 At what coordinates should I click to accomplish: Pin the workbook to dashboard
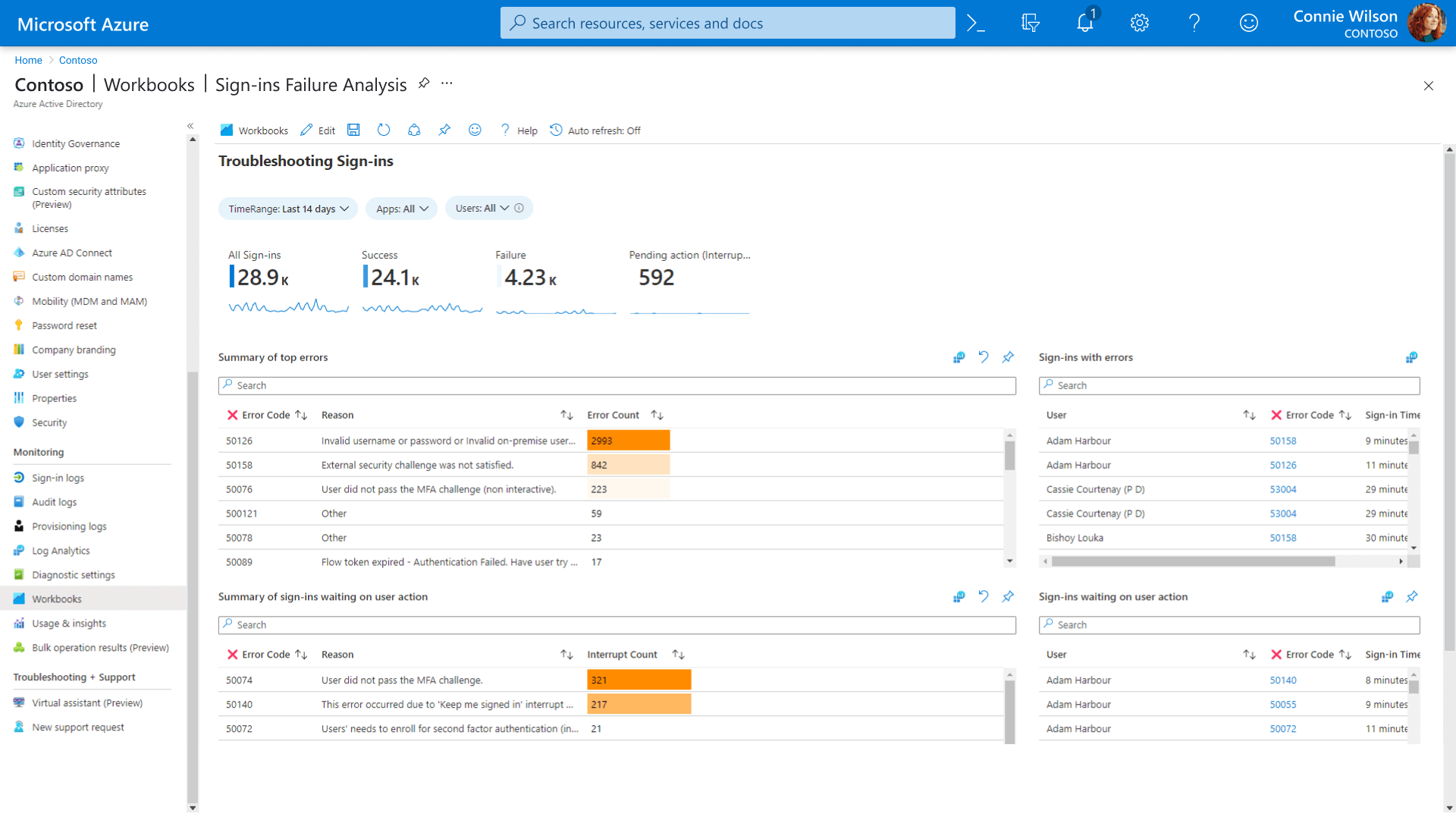[444, 130]
